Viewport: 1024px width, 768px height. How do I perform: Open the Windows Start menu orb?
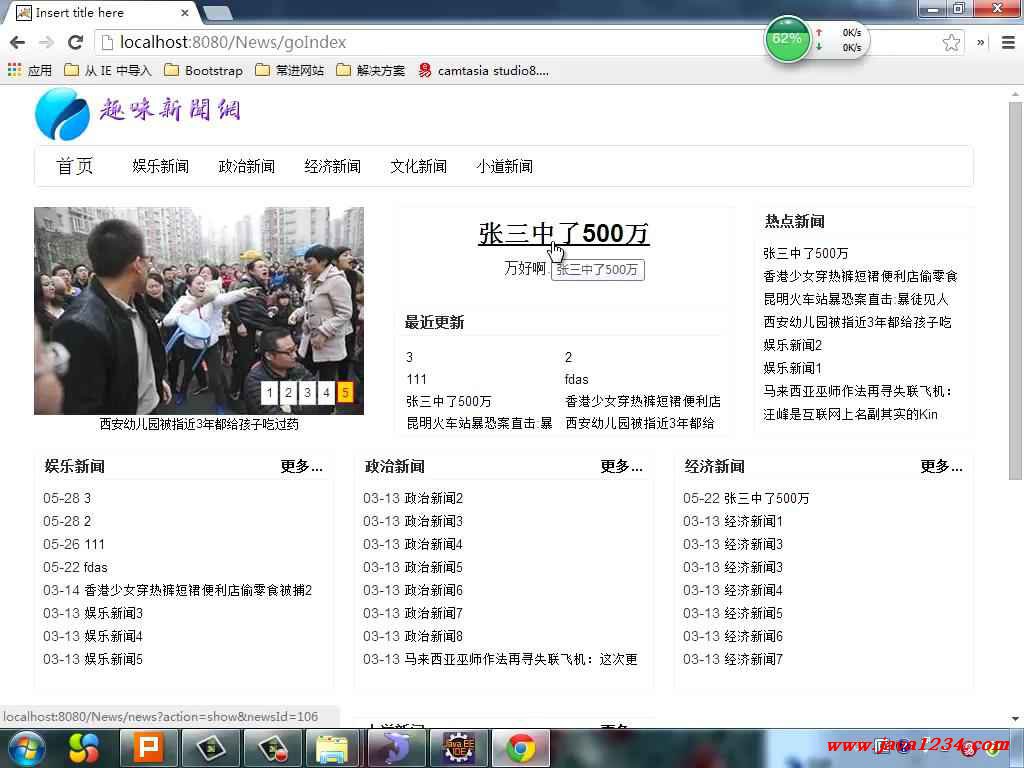coord(26,748)
